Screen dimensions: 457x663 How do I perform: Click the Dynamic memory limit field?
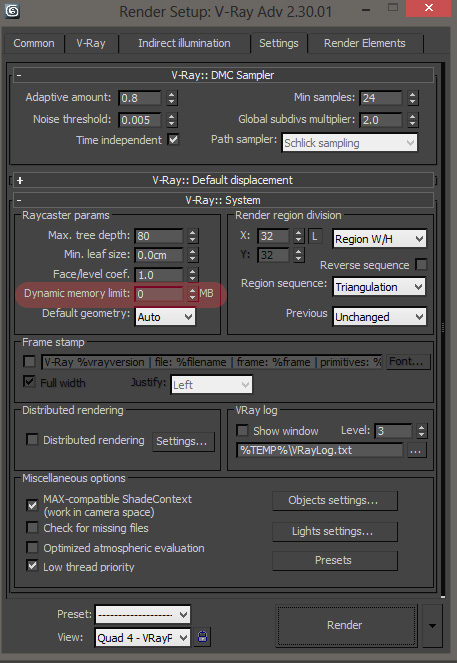tap(159, 294)
